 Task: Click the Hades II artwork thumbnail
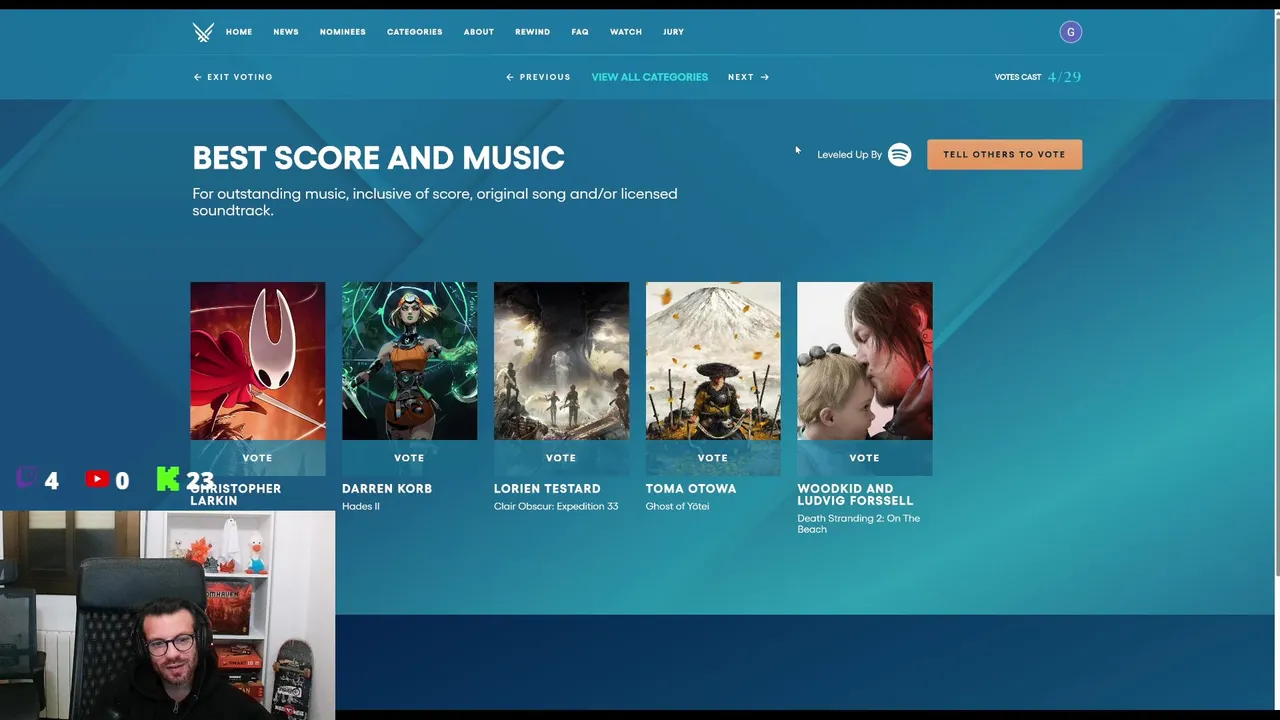(x=409, y=361)
